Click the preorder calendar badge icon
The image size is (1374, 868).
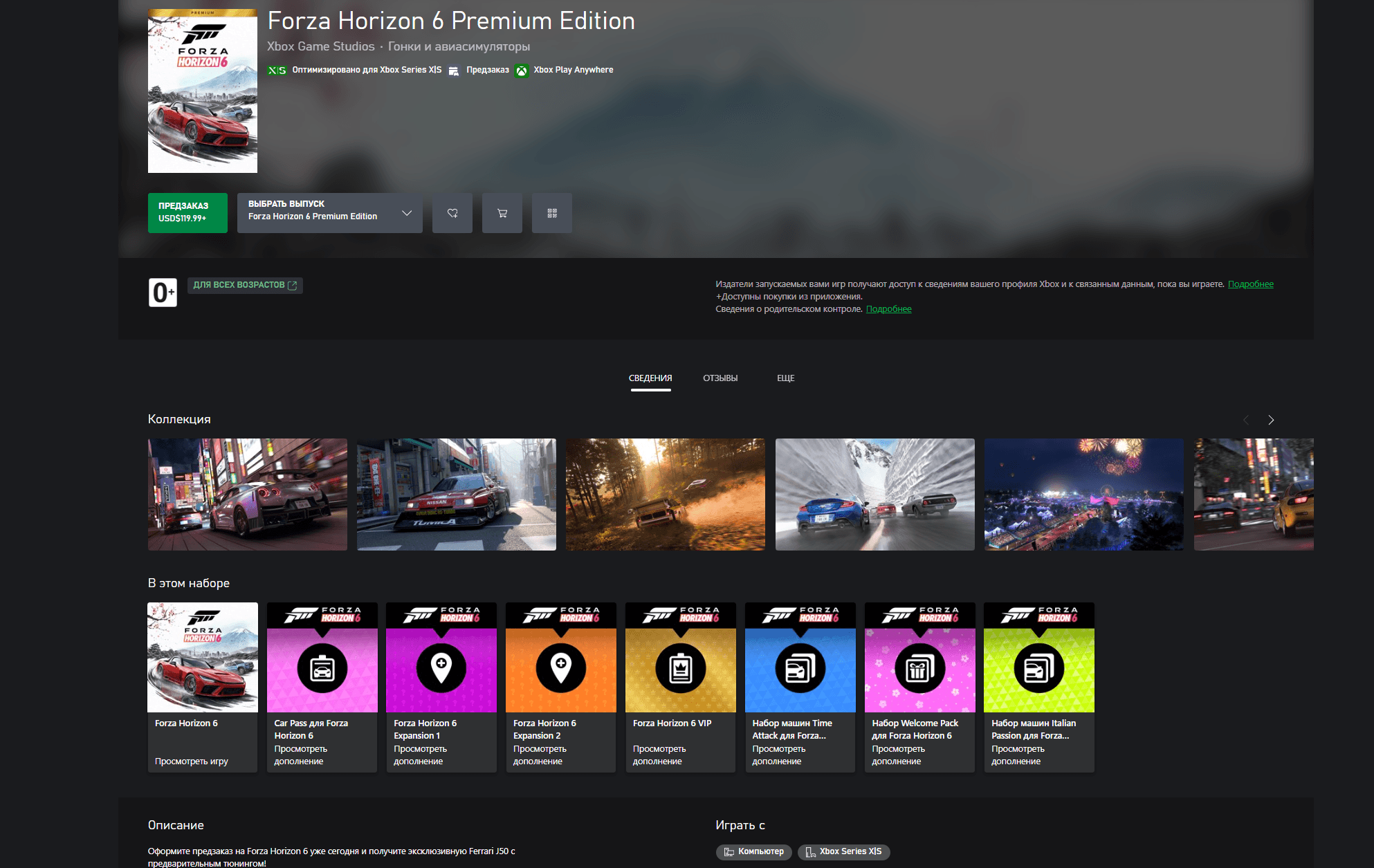[x=454, y=71]
